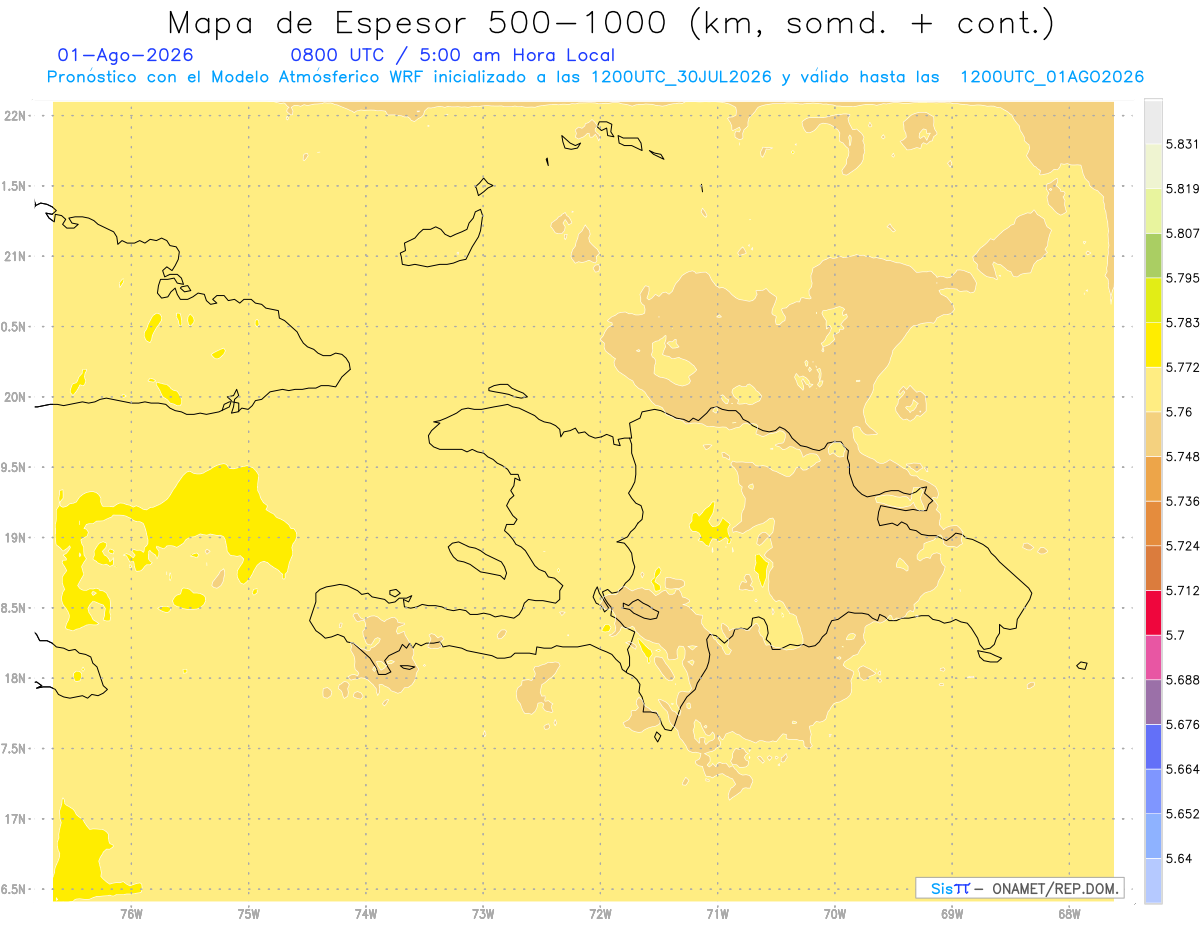The image size is (1200, 927).
Task: Click the legend value 5.795
Action: 1182,278
